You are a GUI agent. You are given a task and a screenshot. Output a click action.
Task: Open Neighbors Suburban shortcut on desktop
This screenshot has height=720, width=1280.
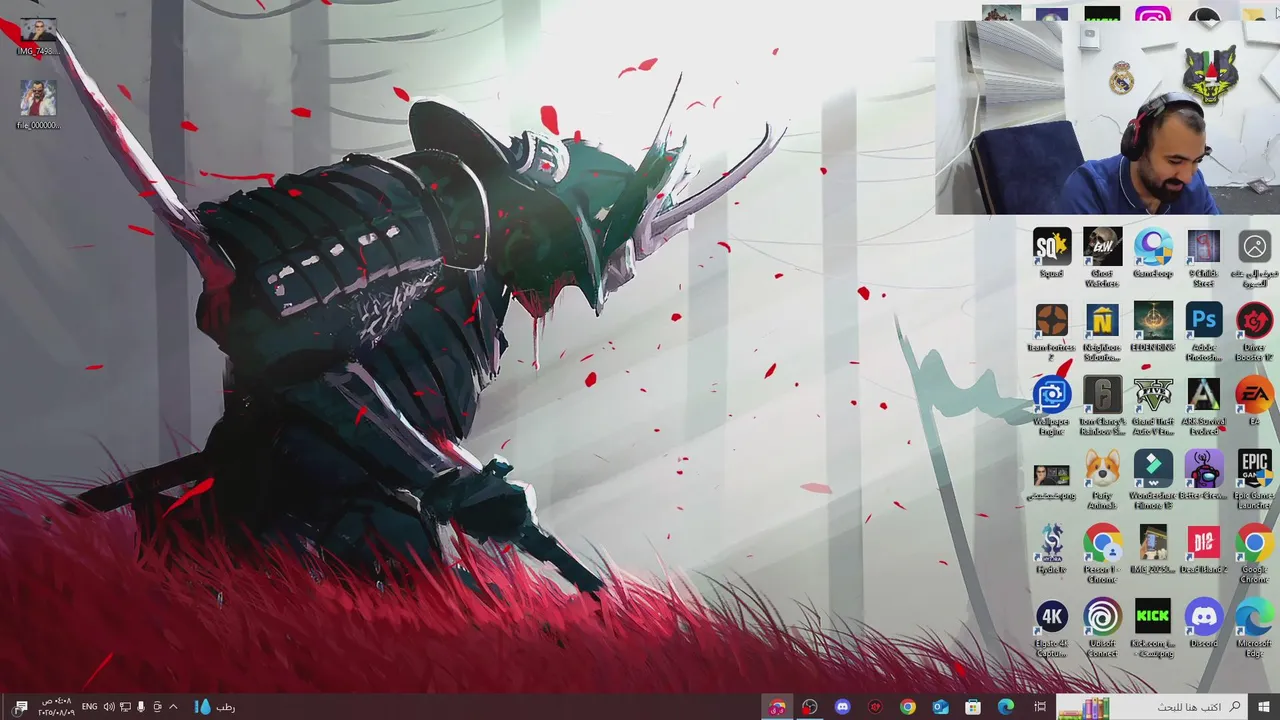click(x=1102, y=332)
